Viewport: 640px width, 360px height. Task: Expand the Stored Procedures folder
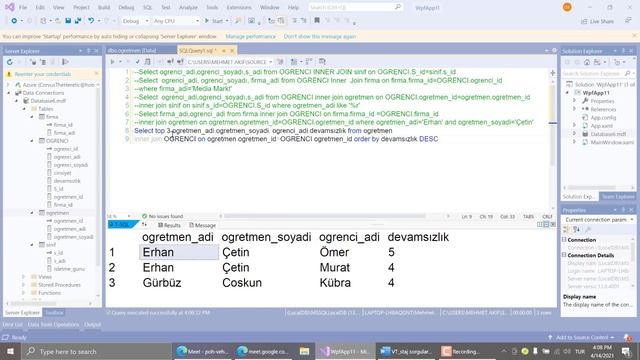tap(24, 285)
